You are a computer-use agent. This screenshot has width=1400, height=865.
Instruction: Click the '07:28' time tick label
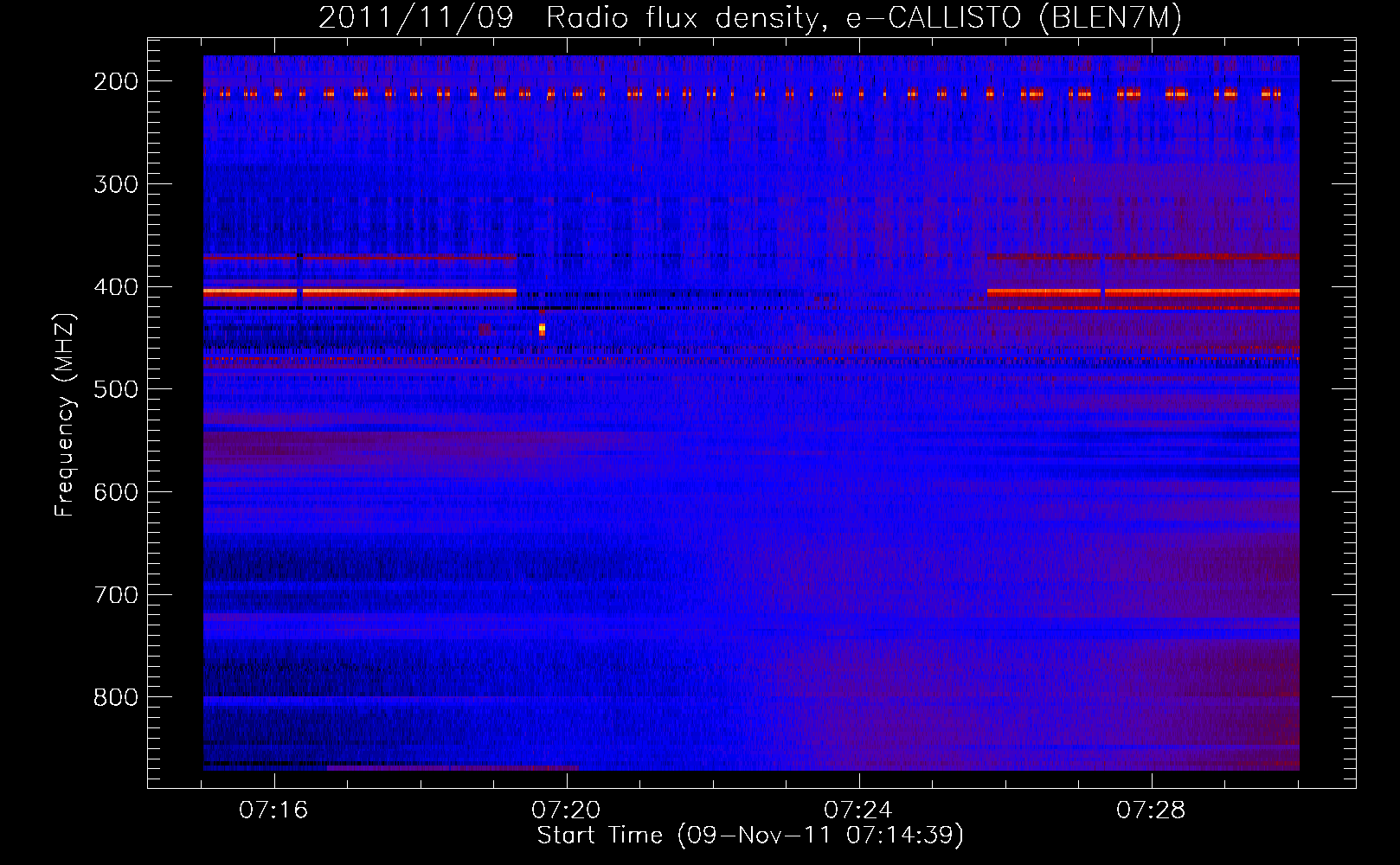[1151, 810]
